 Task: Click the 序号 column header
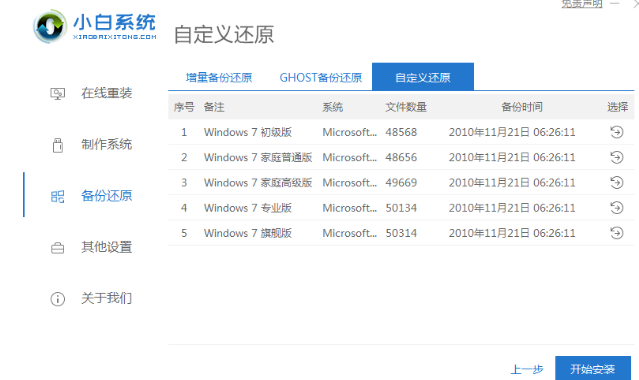184,107
